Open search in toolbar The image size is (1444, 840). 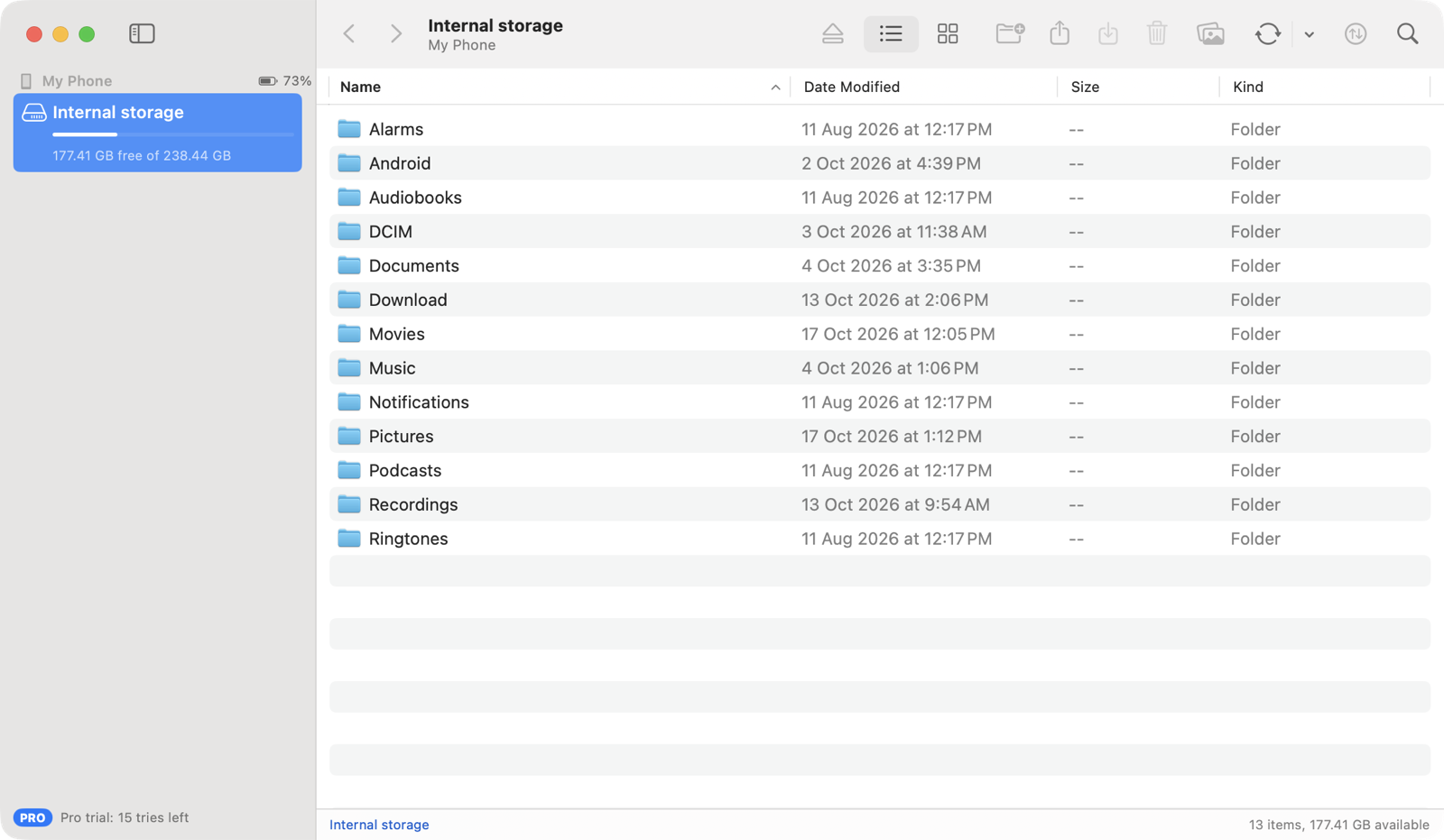point(1407,34)
